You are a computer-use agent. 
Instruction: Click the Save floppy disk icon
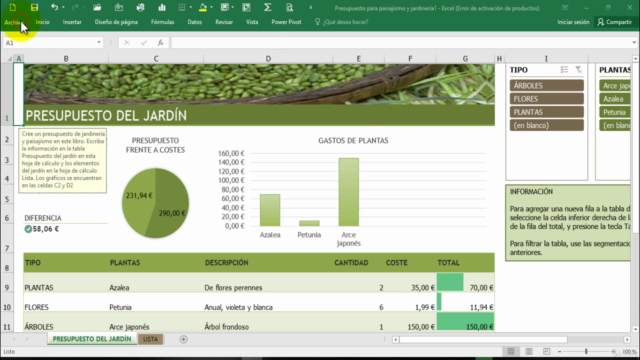point(34,7)
